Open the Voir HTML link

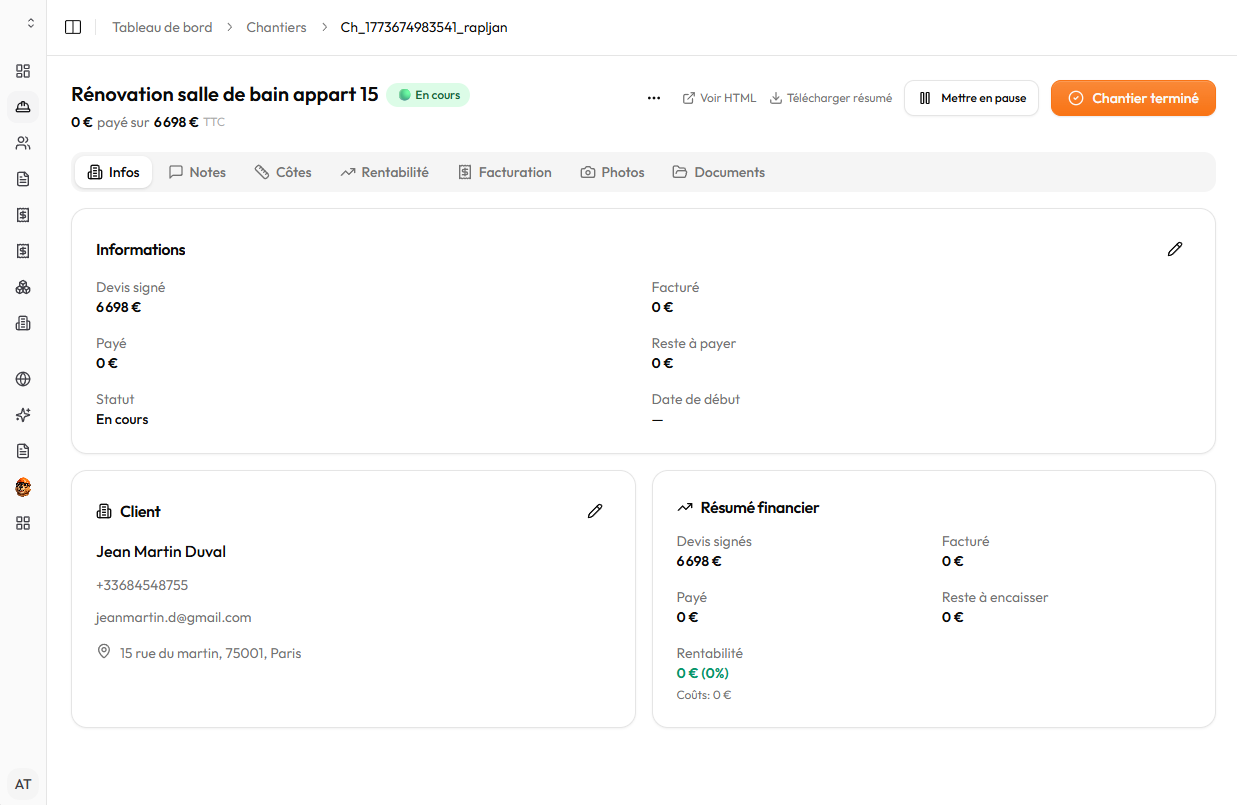click(719, 98)
